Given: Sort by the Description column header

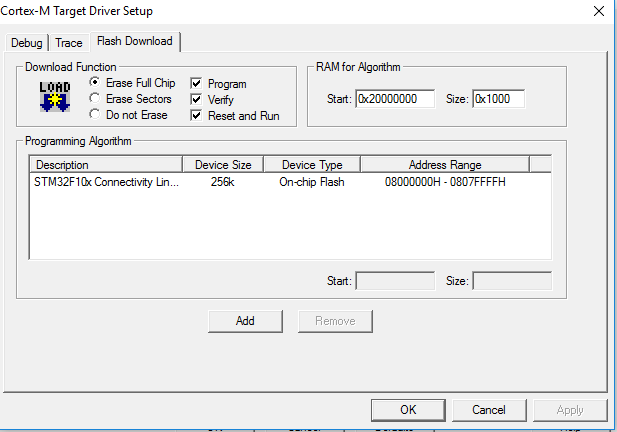Looking at the screenshot, I should point(106,164).
